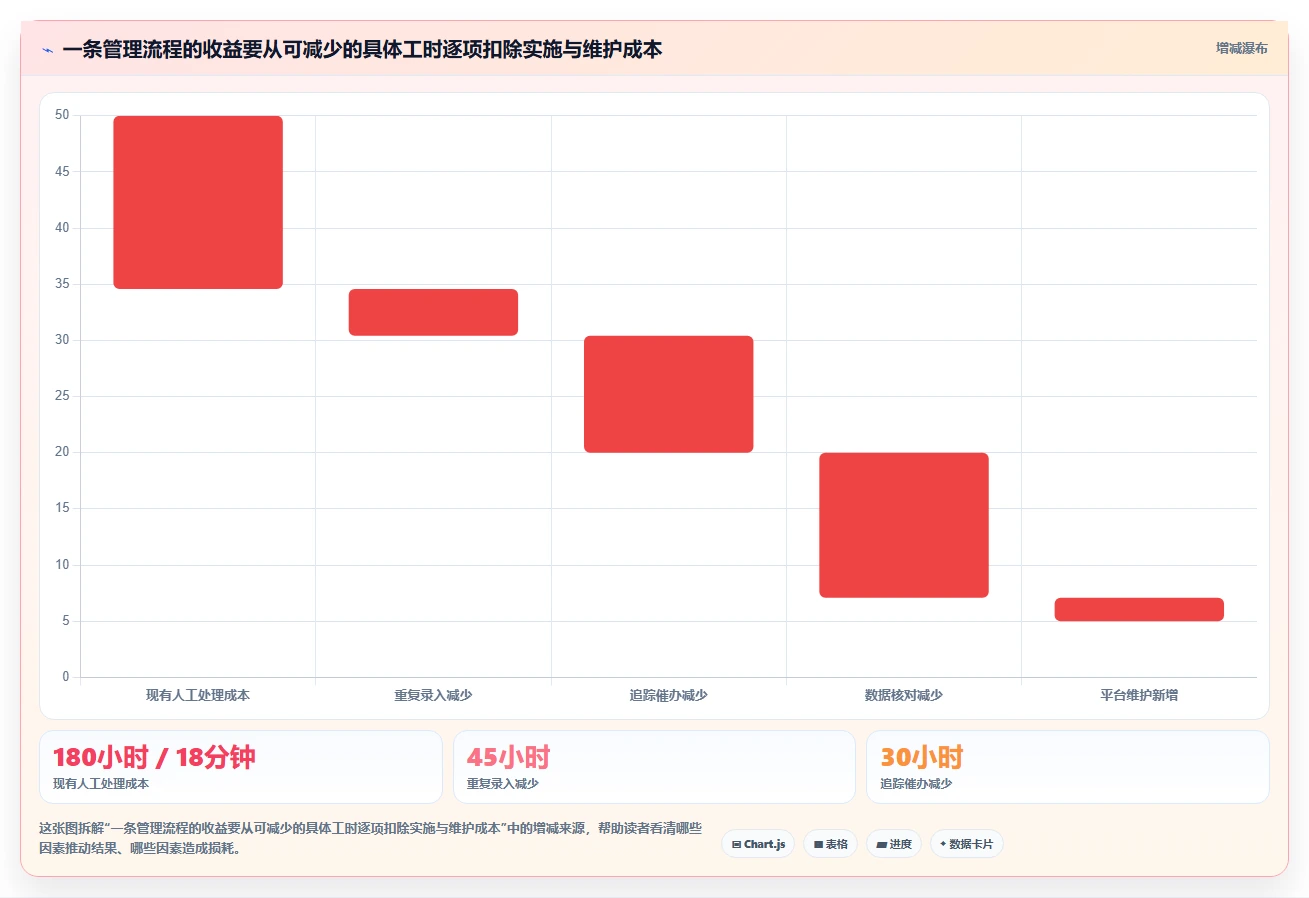The image size is (1309, 898).
Task: Click the y-axis value 35
Action: tap(62, 284)
